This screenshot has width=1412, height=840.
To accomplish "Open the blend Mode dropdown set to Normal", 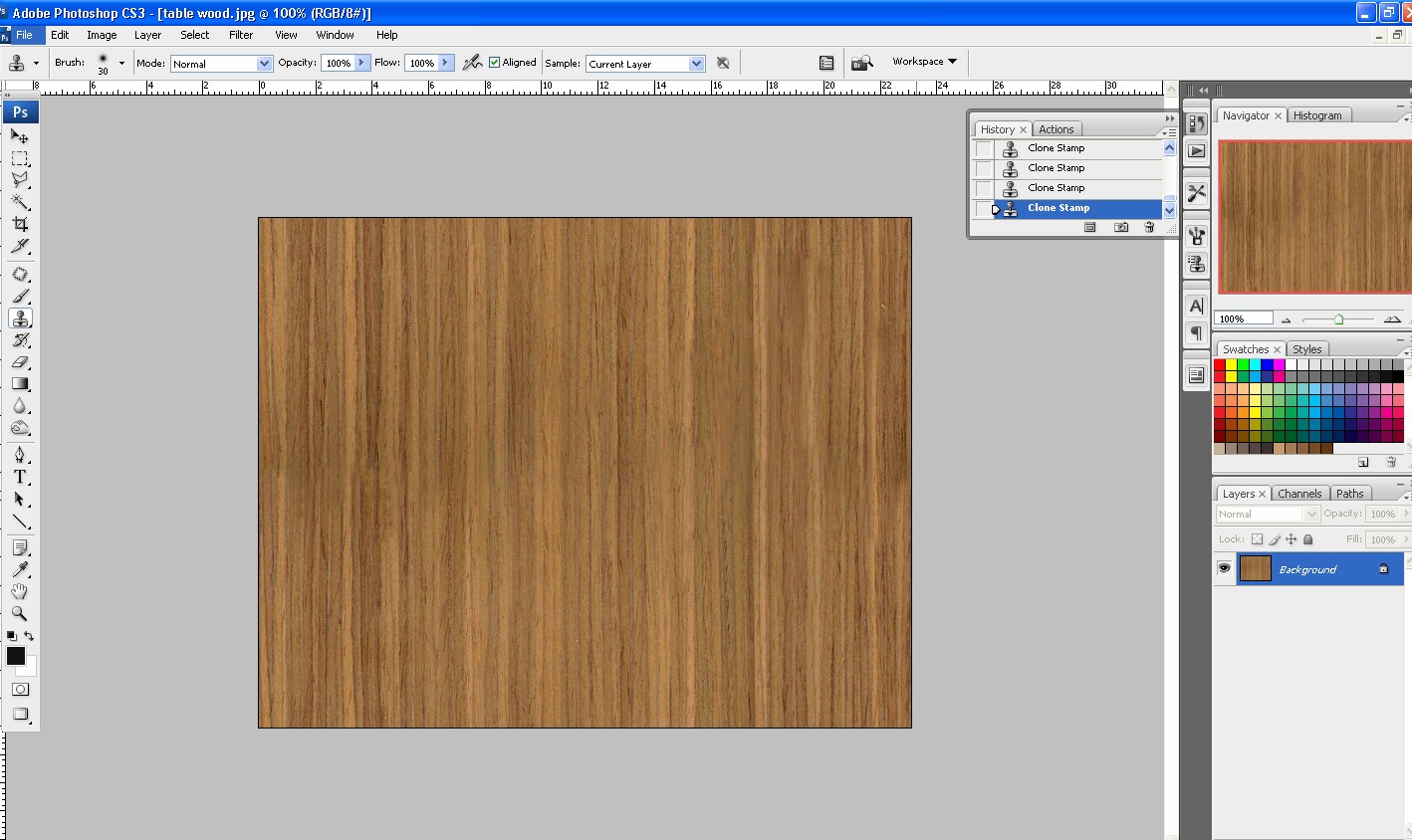I will pyautogui.click(x=221, y=63).
